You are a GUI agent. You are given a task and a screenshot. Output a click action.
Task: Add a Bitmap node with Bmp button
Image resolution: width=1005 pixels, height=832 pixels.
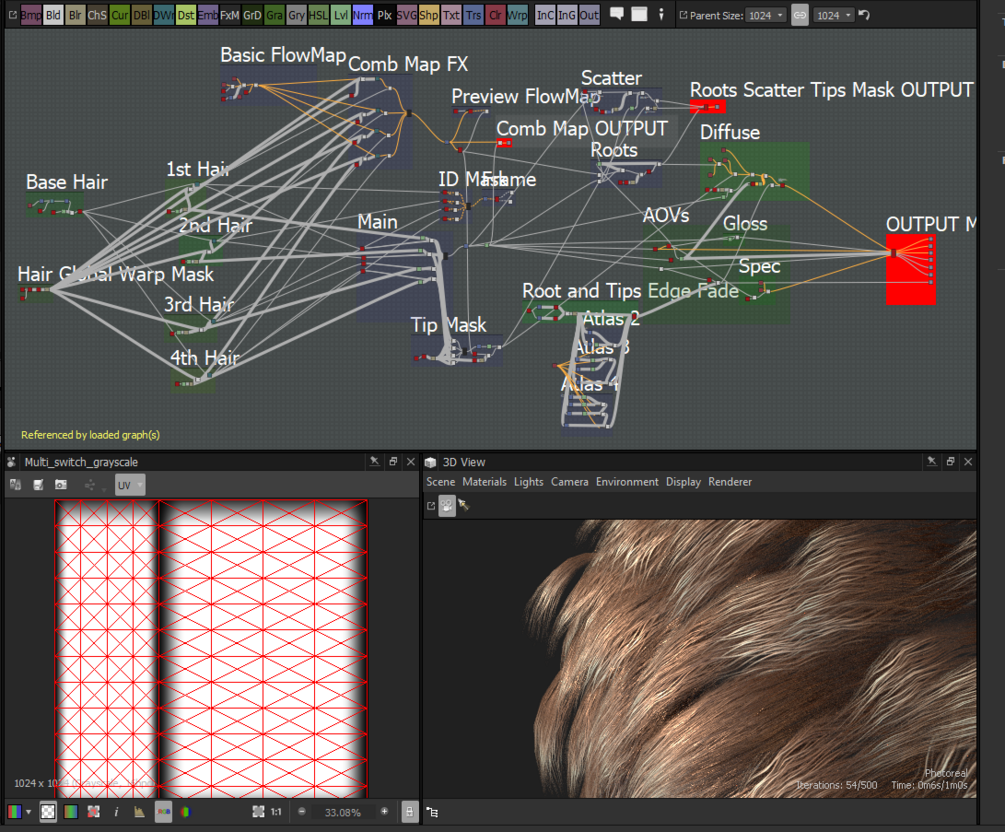click(31, 15)
